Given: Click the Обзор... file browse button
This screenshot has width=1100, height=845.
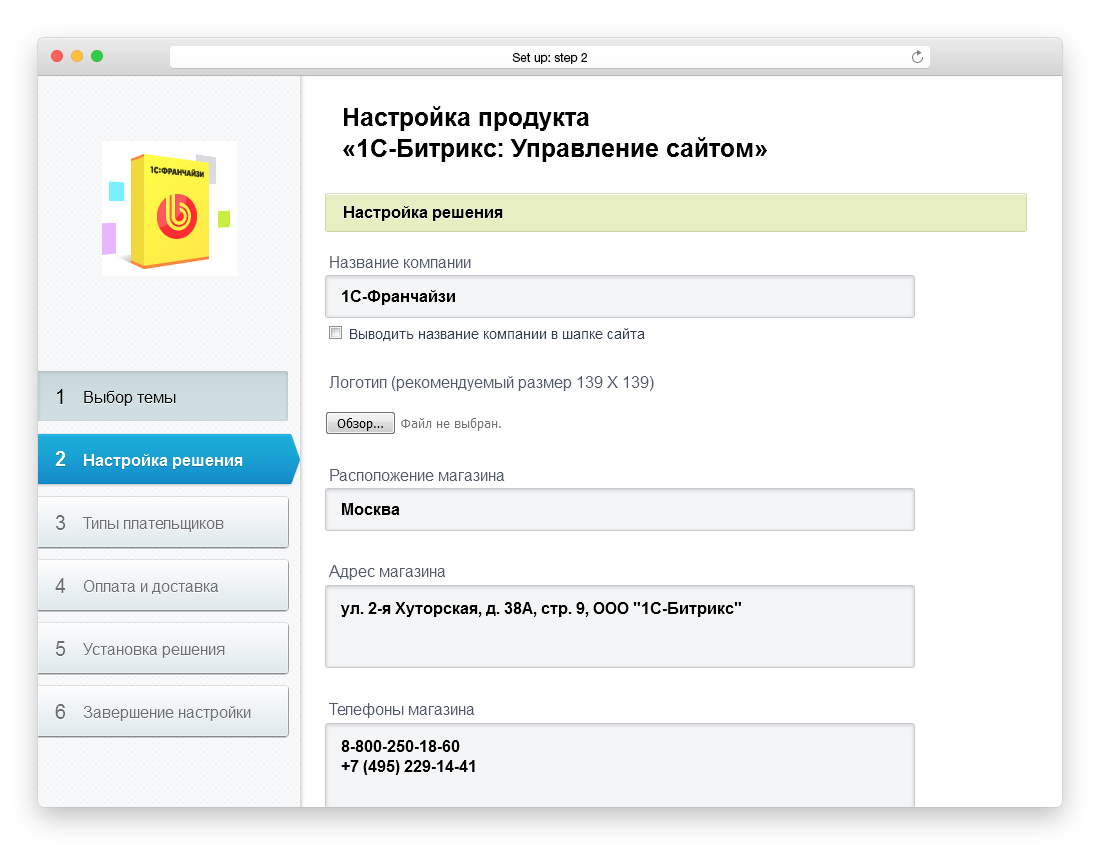Looking at the screenshot, I should (x=360, y=423).
